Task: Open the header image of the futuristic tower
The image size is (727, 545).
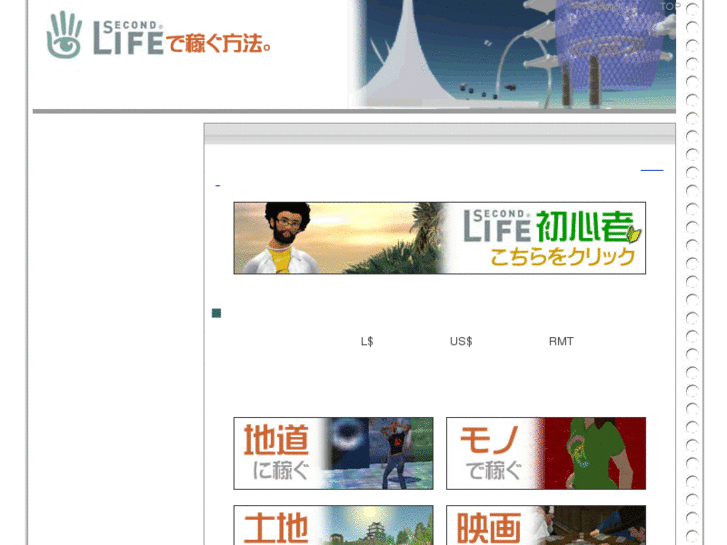Action: [511, 54]
